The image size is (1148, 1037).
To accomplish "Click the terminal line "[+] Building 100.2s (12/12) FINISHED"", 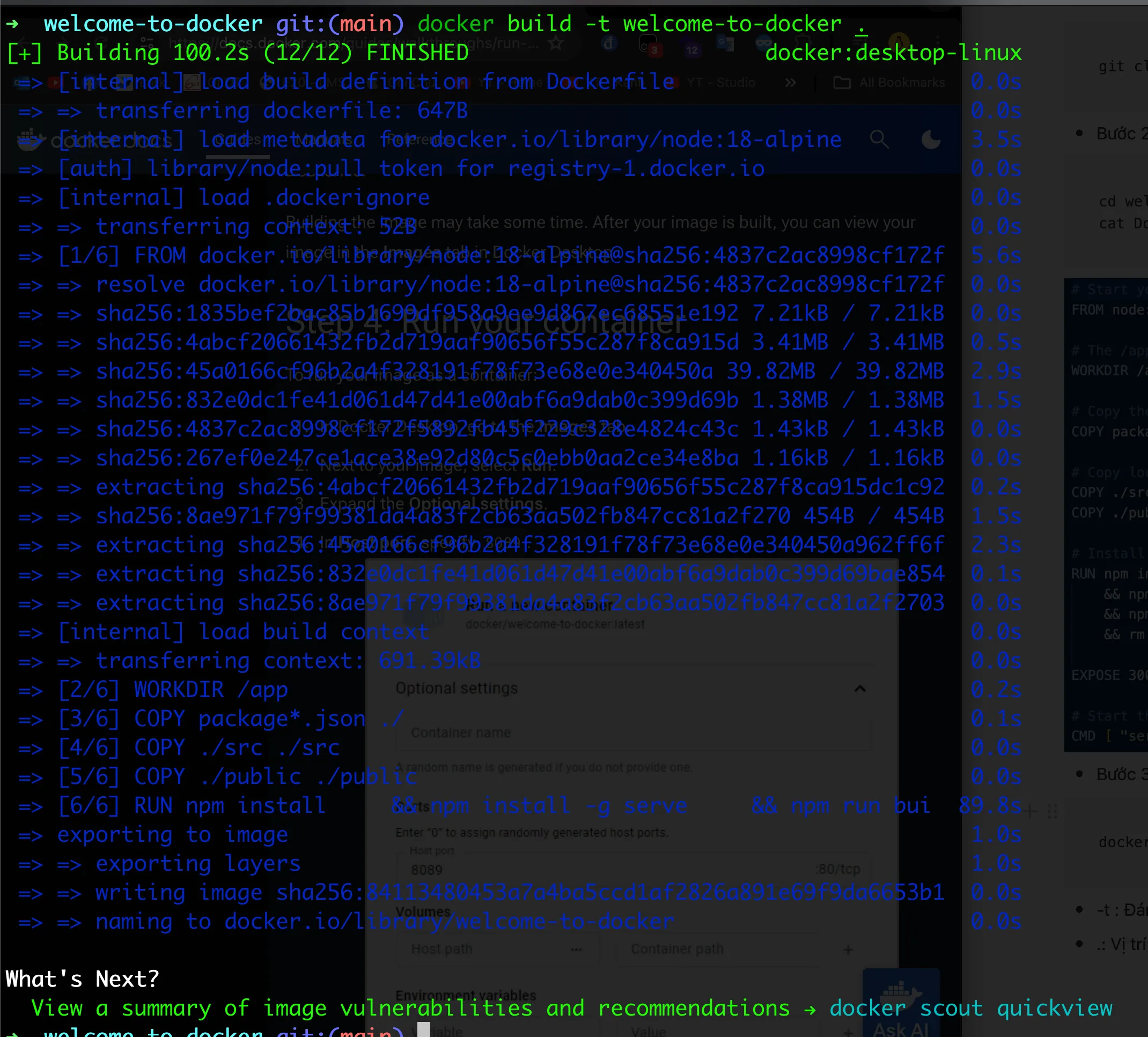I will point(237,53).
